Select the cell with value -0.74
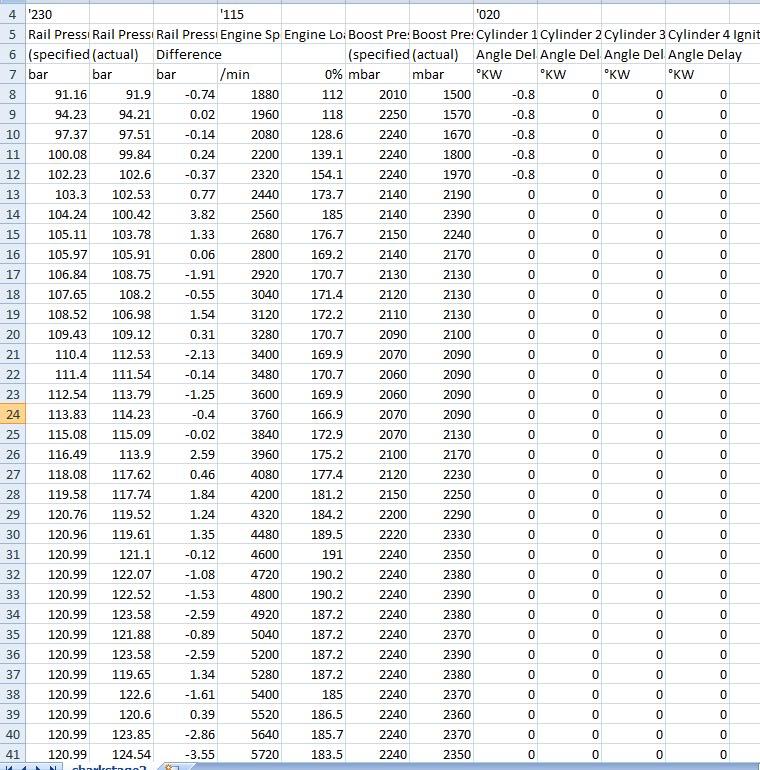The width and height of the screenshot is (760, 770). click(186, 94)
